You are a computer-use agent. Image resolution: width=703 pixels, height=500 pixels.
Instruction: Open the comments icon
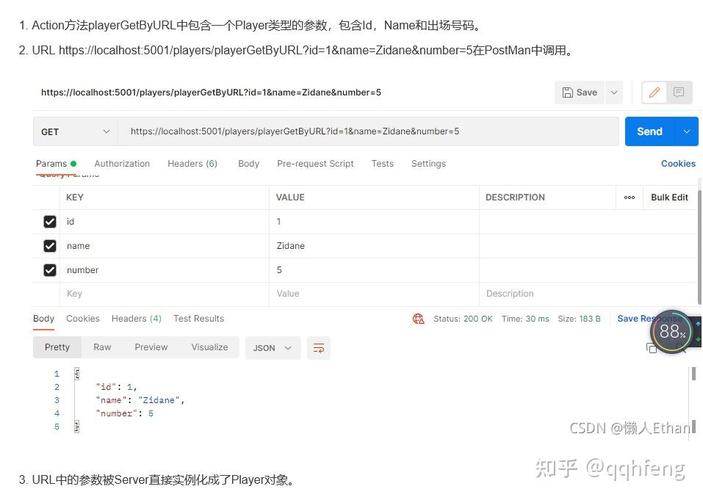click(x=679, y=92)
